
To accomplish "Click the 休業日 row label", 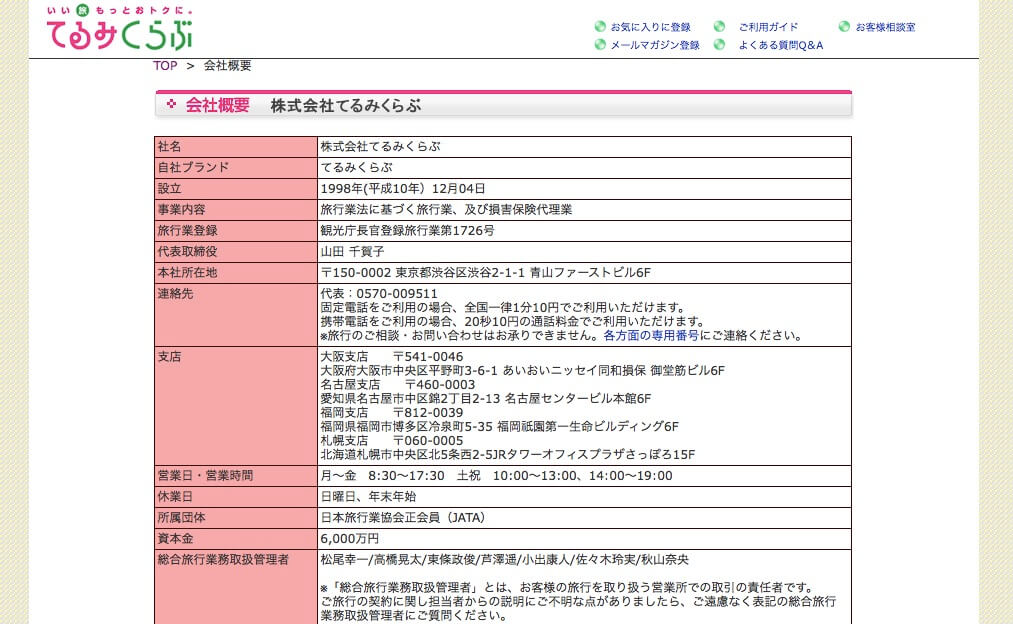I will [175, 497].
